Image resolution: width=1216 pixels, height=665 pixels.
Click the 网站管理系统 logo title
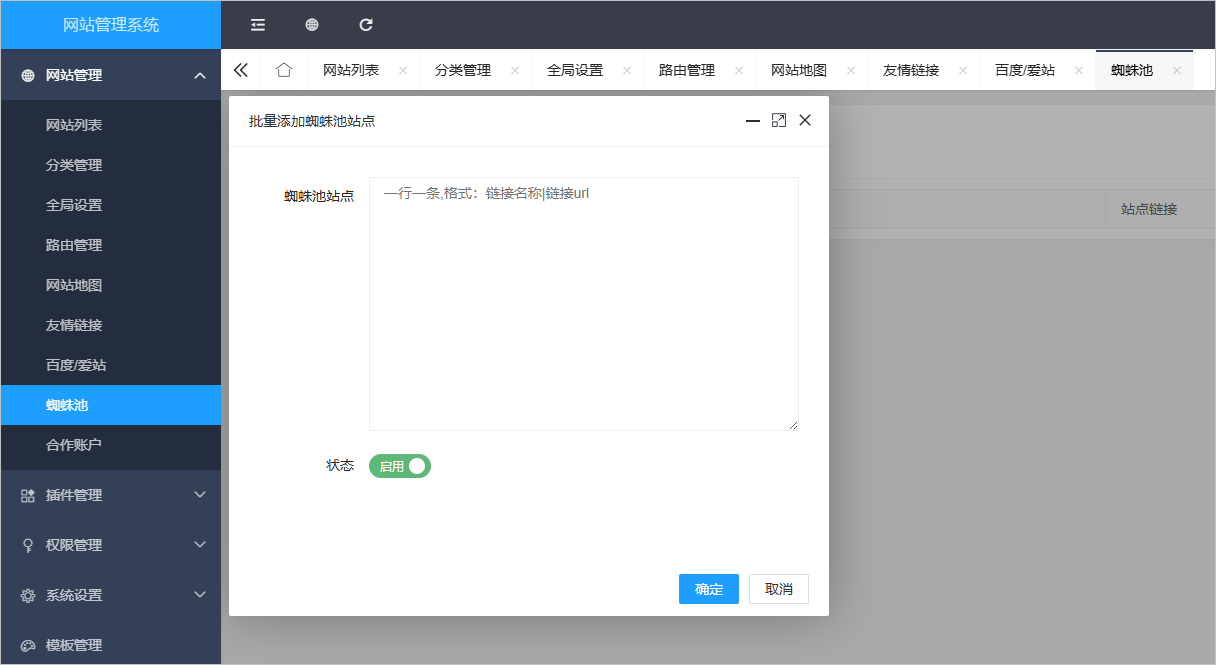coord(111,25)
